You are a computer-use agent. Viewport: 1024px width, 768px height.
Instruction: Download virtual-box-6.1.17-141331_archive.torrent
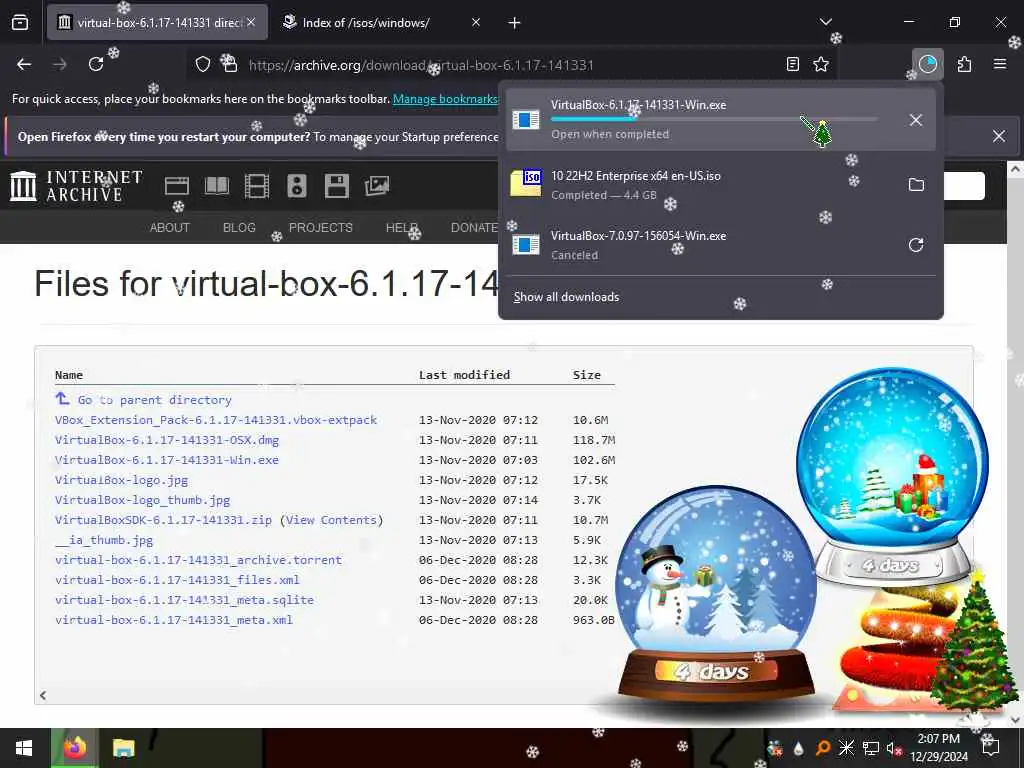199,560
